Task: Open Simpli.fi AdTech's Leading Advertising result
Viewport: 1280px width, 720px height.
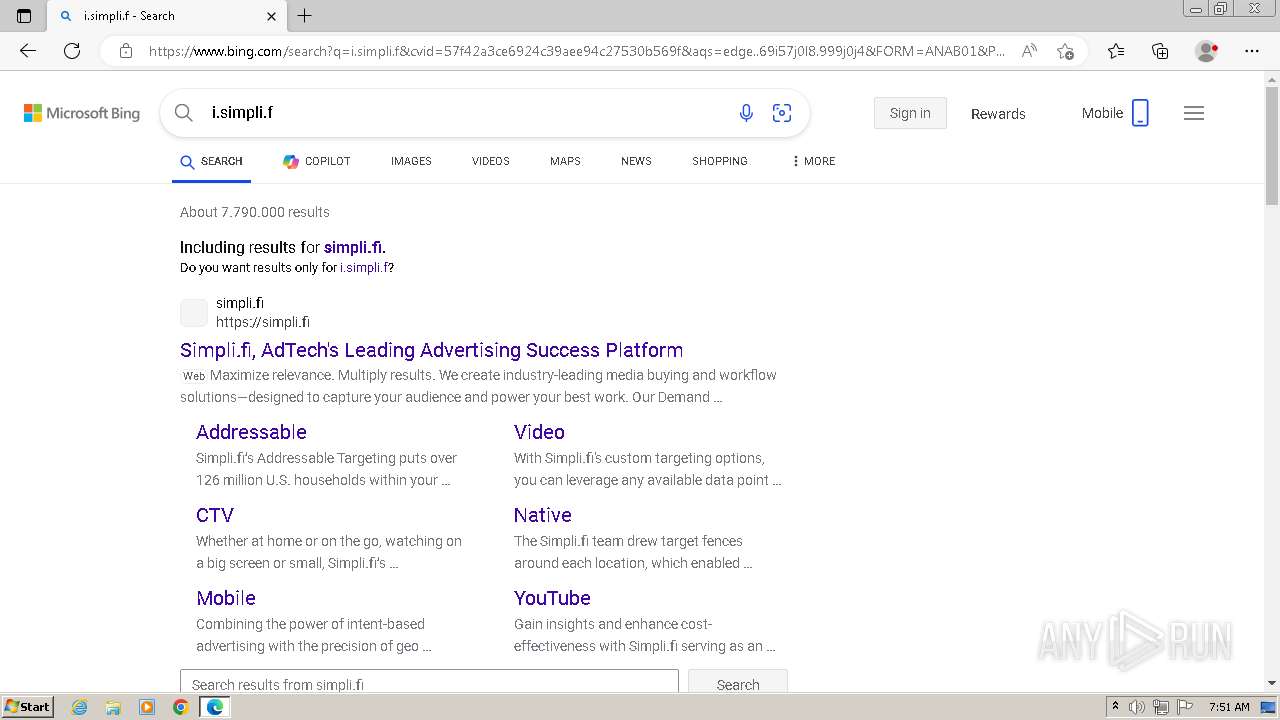Action: (x=432, y=350)
